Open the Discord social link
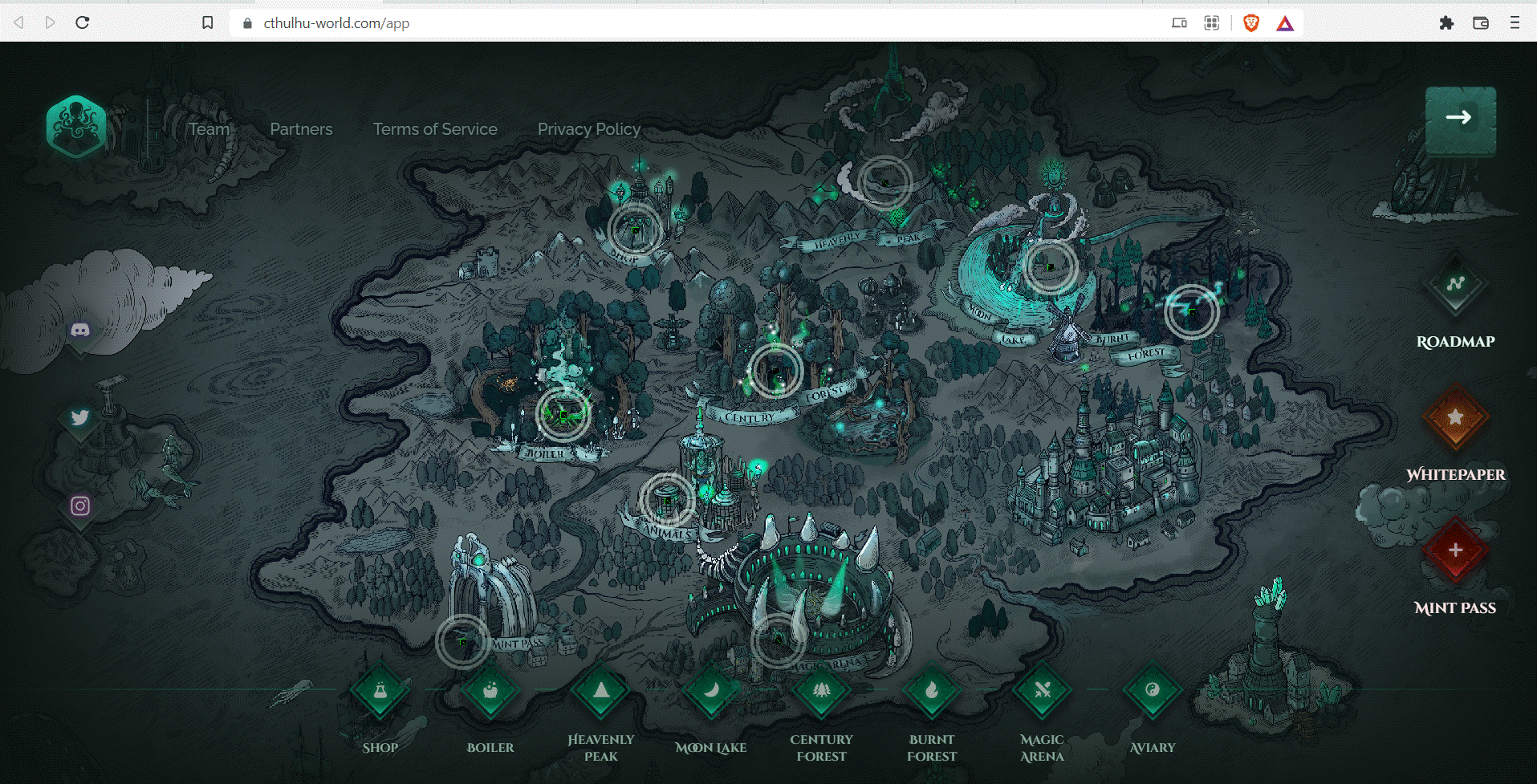 (x=80, y=330)
